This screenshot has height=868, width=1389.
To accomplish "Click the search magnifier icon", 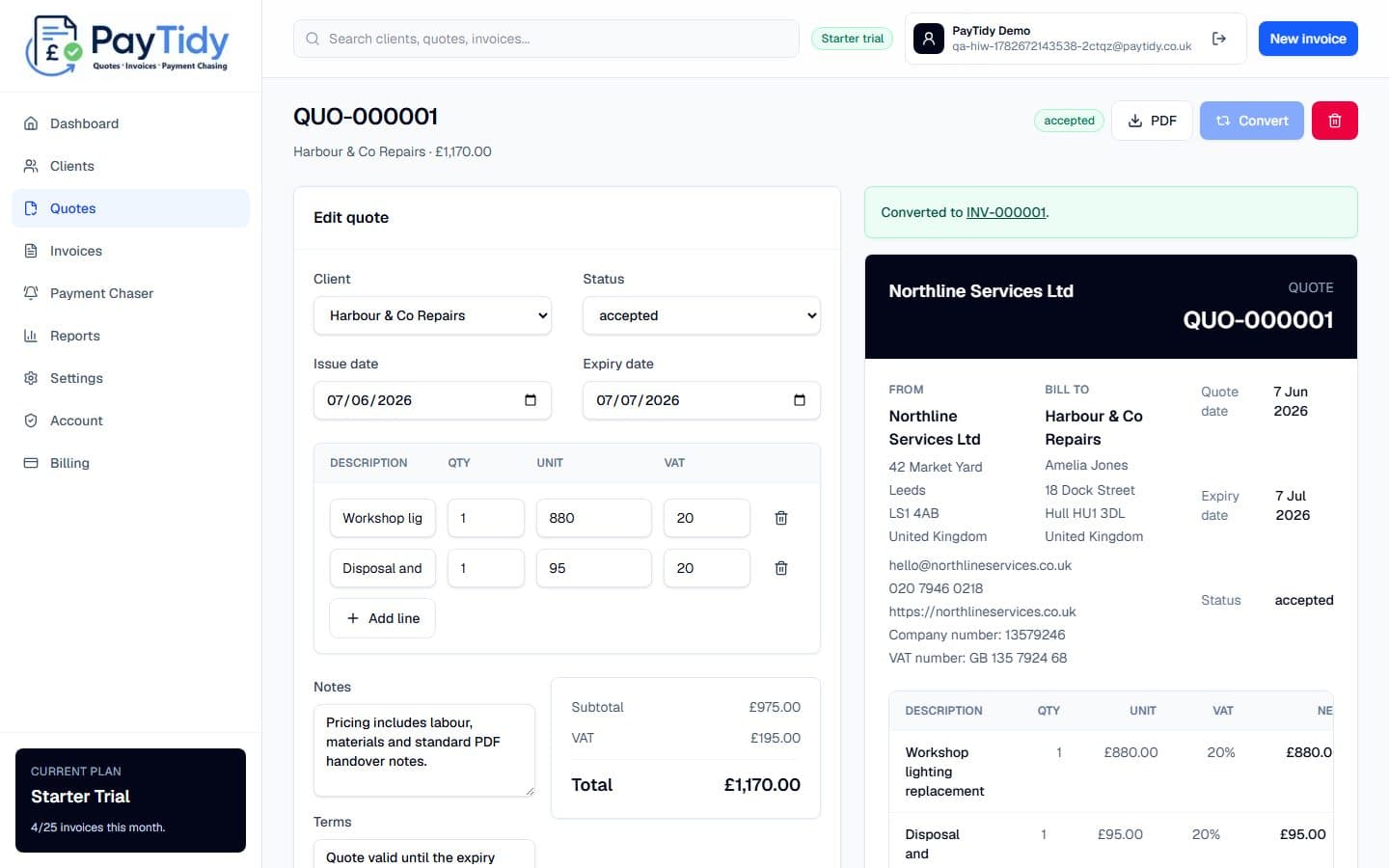I will [313, 39].
